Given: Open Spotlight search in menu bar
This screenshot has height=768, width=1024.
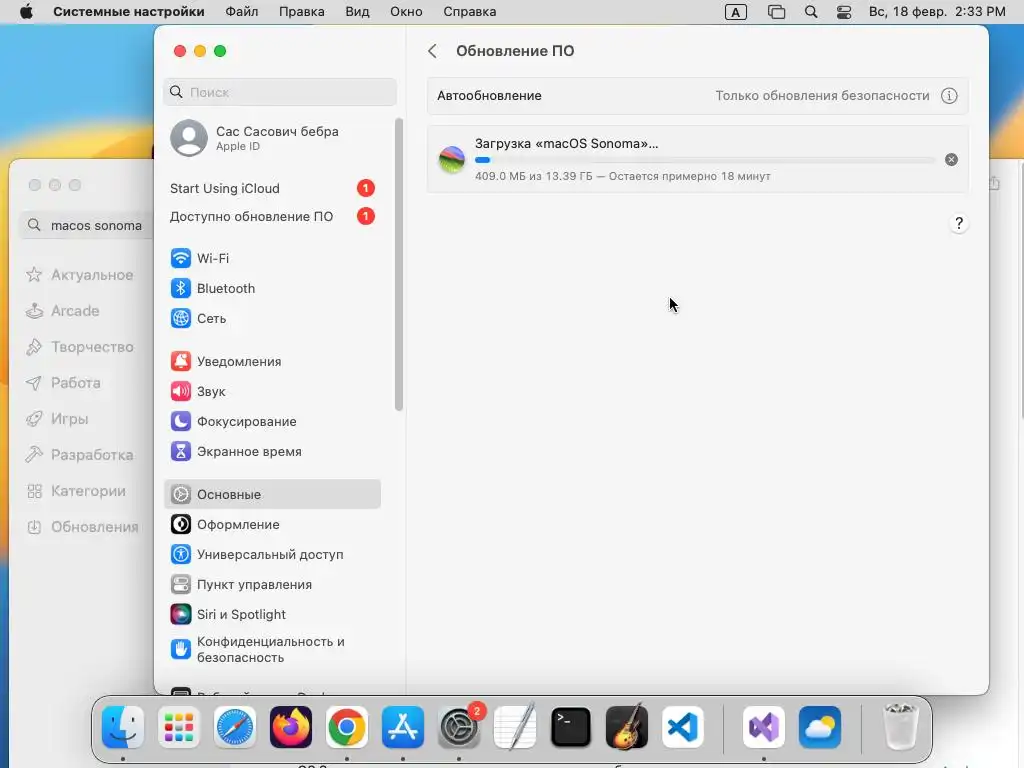Looking at the screenshot, I should coord(811,12).
